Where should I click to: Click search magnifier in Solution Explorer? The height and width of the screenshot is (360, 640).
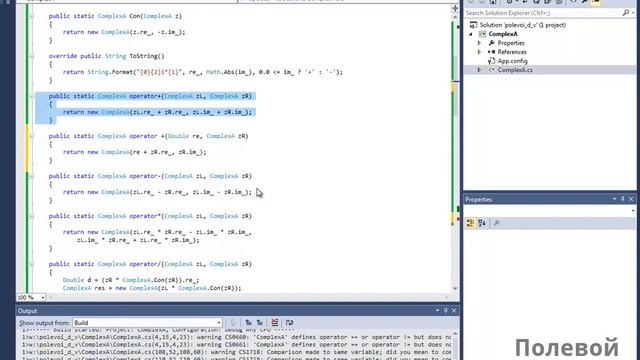point(625,13)
